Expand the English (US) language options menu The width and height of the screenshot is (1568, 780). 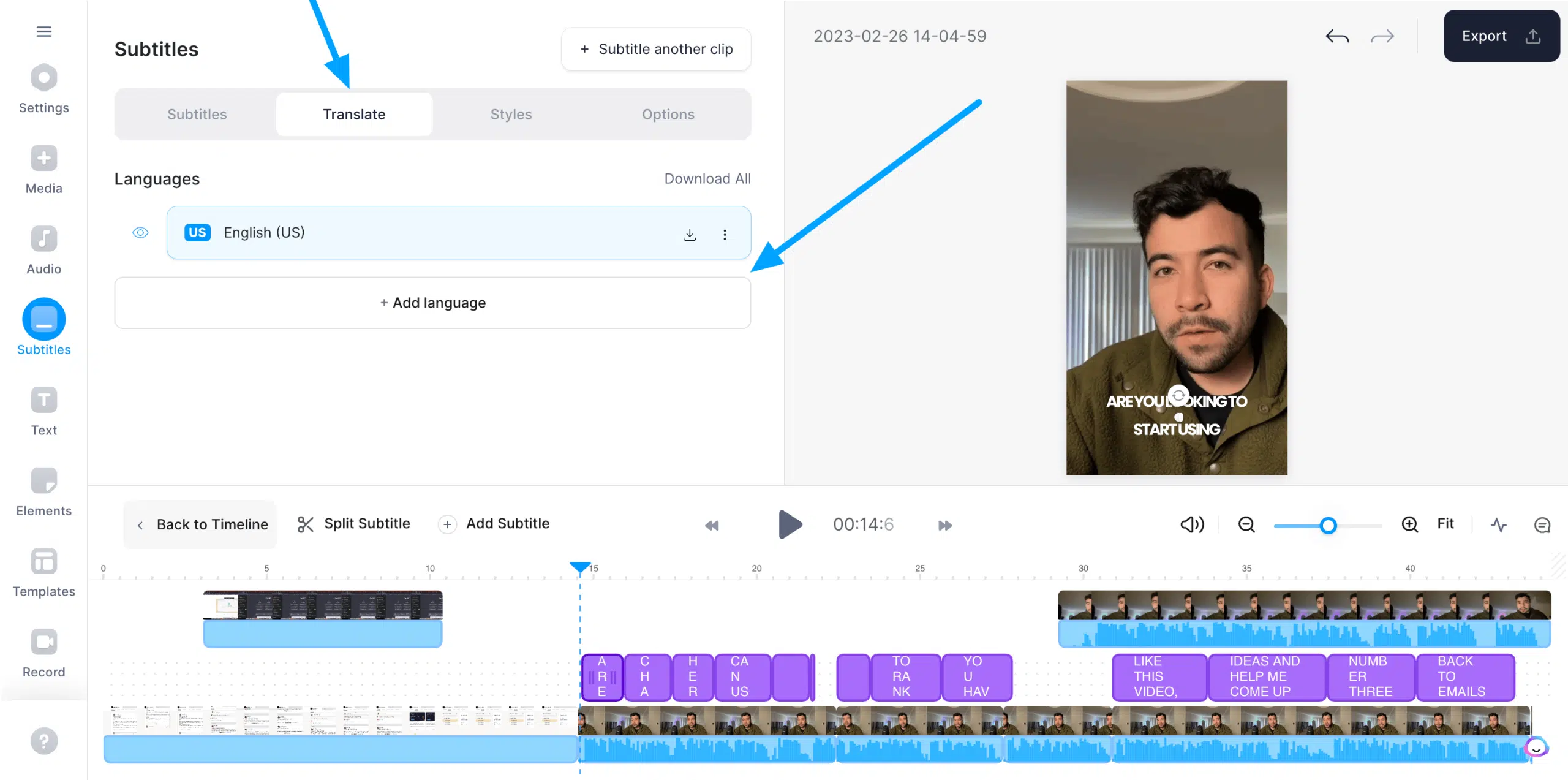(x=725, y=233)
